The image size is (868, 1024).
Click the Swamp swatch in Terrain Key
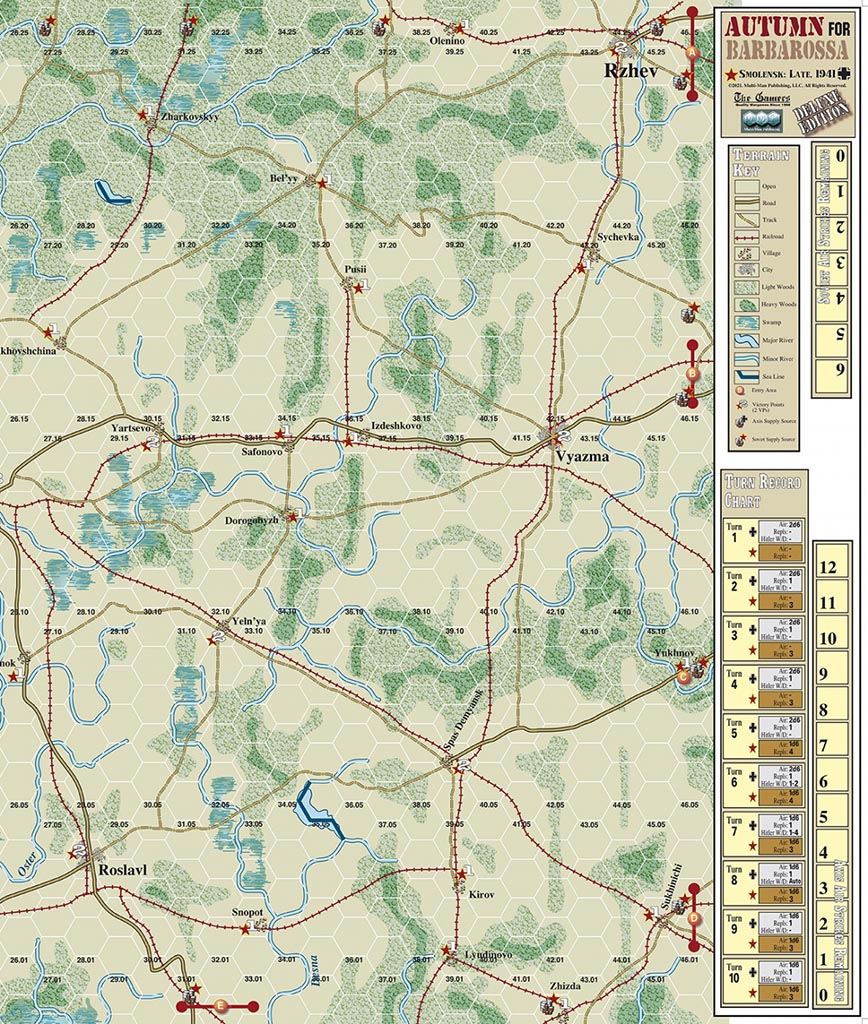745,323
